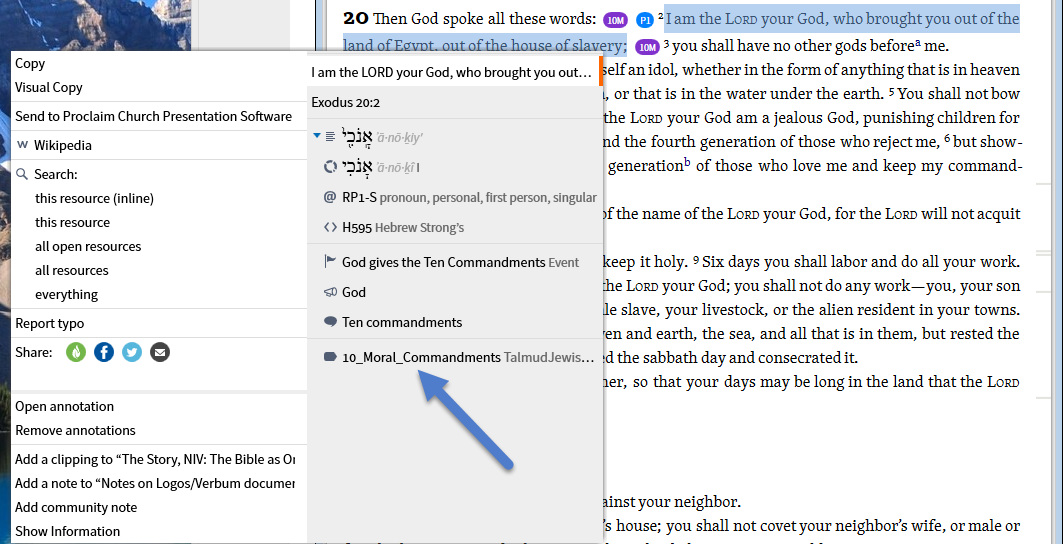The height and width of the screenshot is (544, 1063).
Task: Select Add community note
Action: point(76,507)
